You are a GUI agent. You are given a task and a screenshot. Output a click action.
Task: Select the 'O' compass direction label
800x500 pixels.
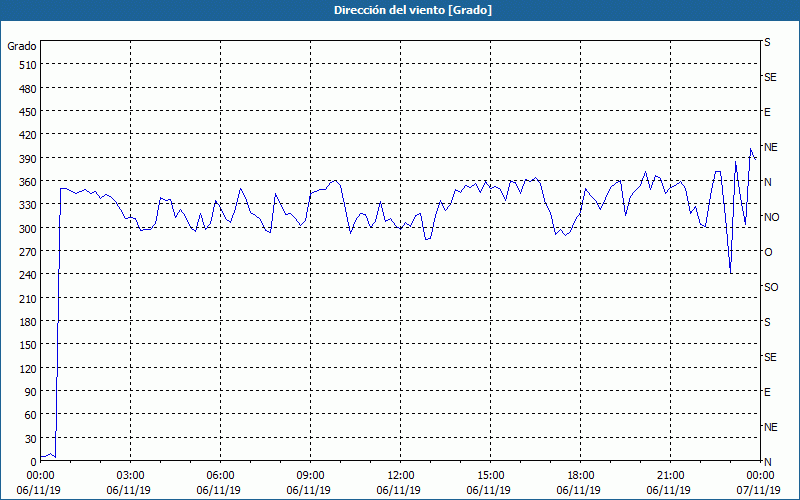click(x=768, y=253)
